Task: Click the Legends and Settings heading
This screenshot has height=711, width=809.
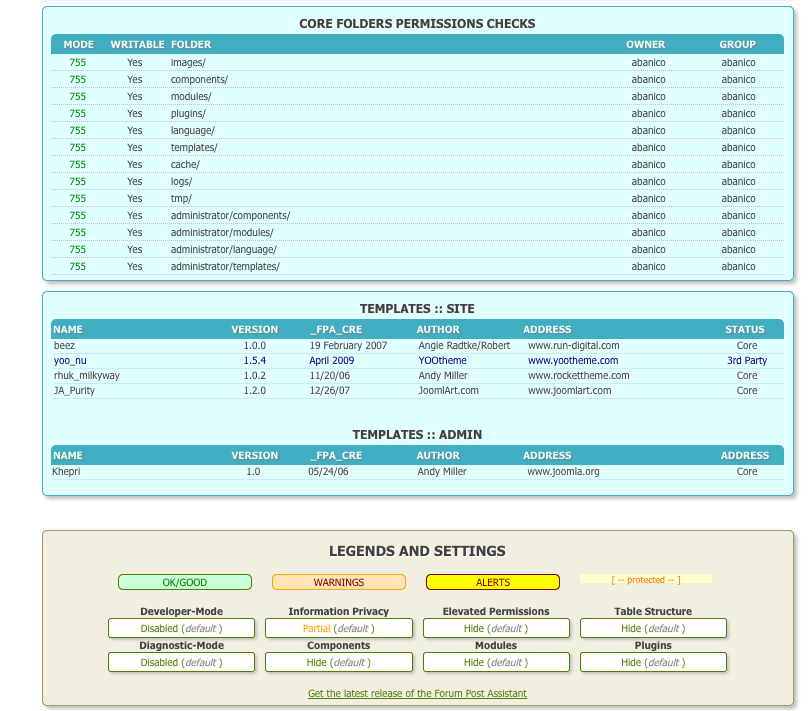Action: point(417,551)
